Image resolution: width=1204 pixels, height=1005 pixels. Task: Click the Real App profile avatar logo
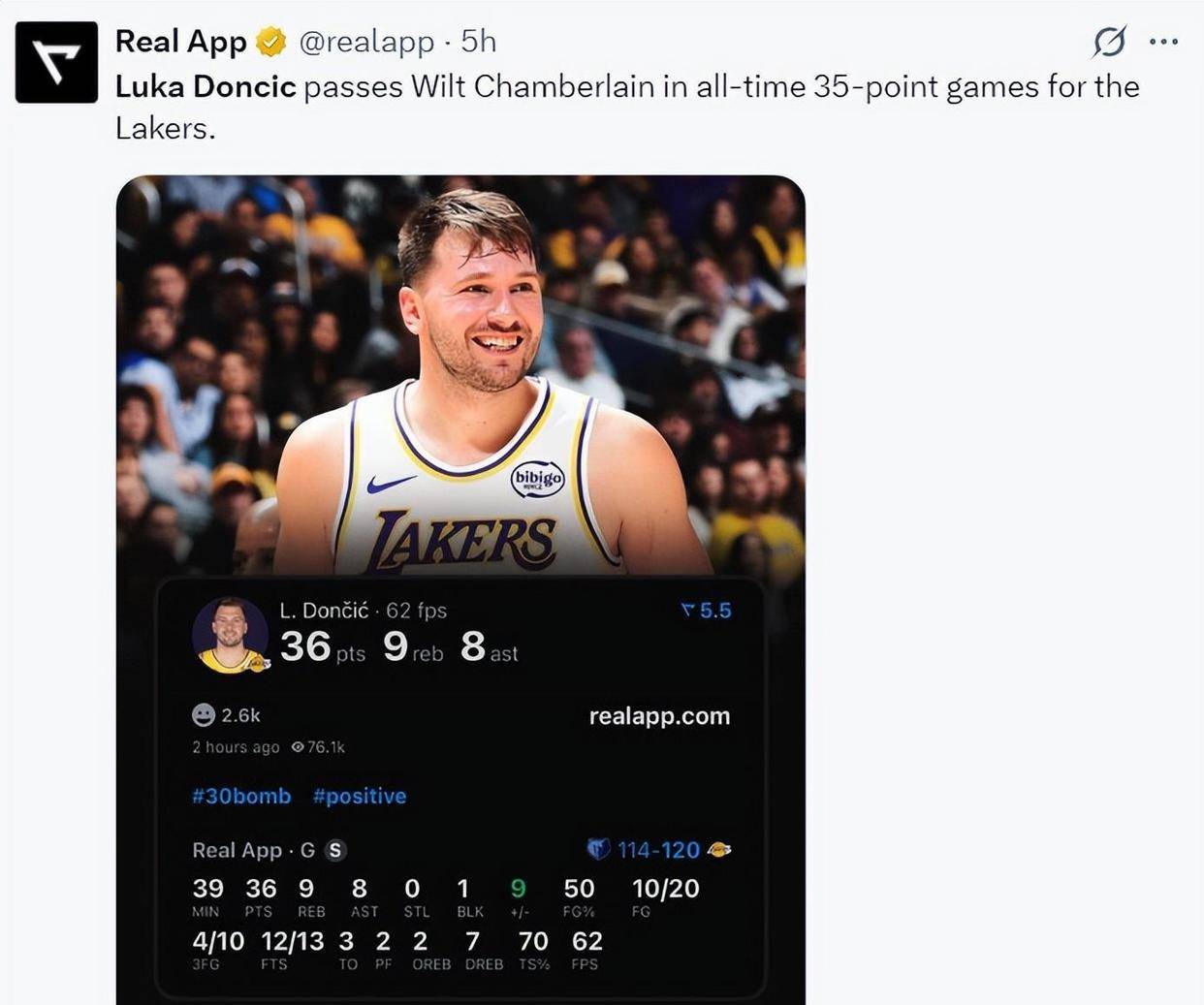[x=56, y=62]
